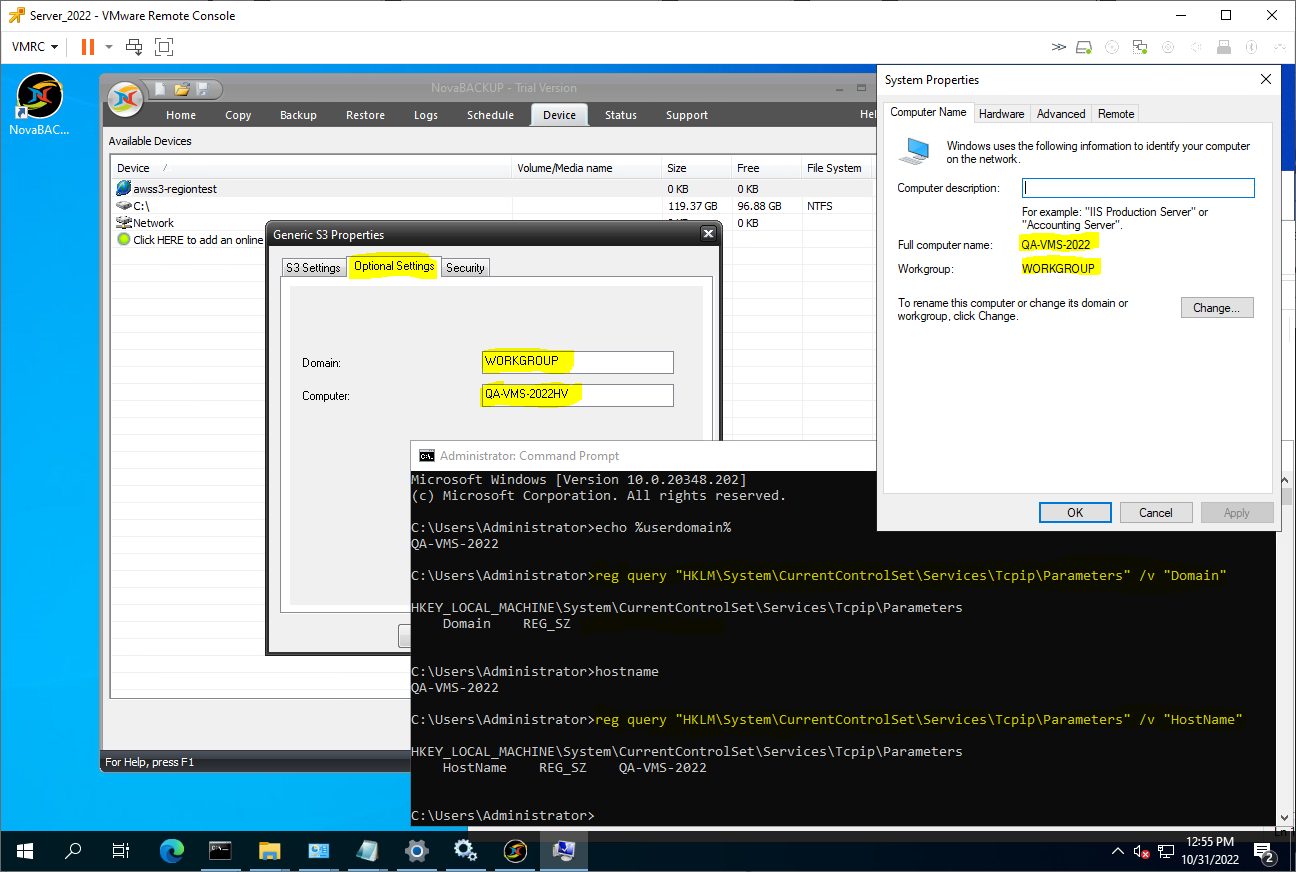The width and height of the screenshot is (1296, 872).
Task: Open Hardware tab in System Properties
Action: (x=1001, y=114)
